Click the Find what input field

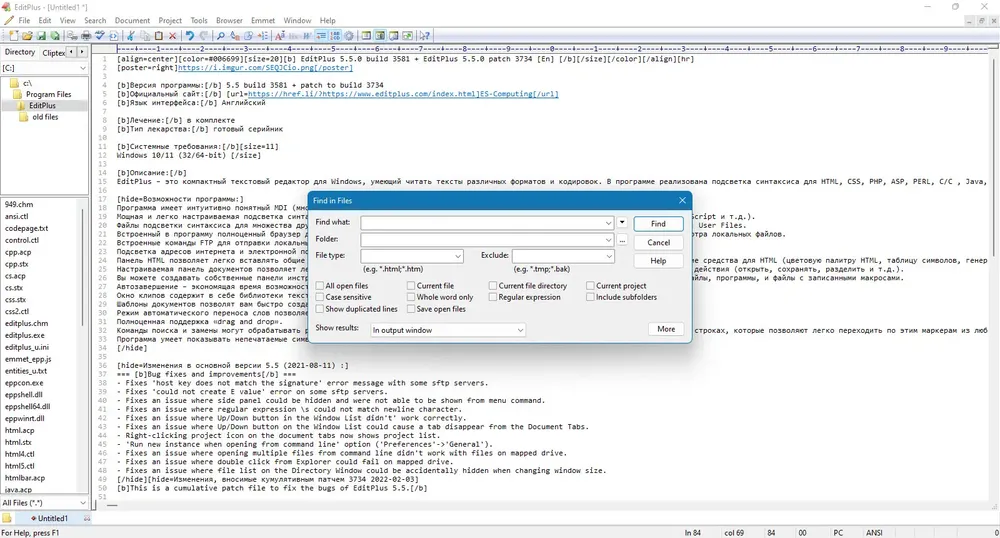487,222
